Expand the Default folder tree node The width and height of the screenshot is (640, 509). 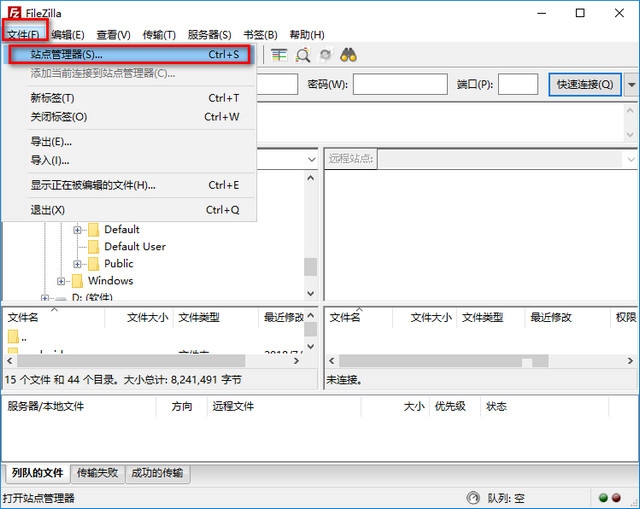point(77,230)
